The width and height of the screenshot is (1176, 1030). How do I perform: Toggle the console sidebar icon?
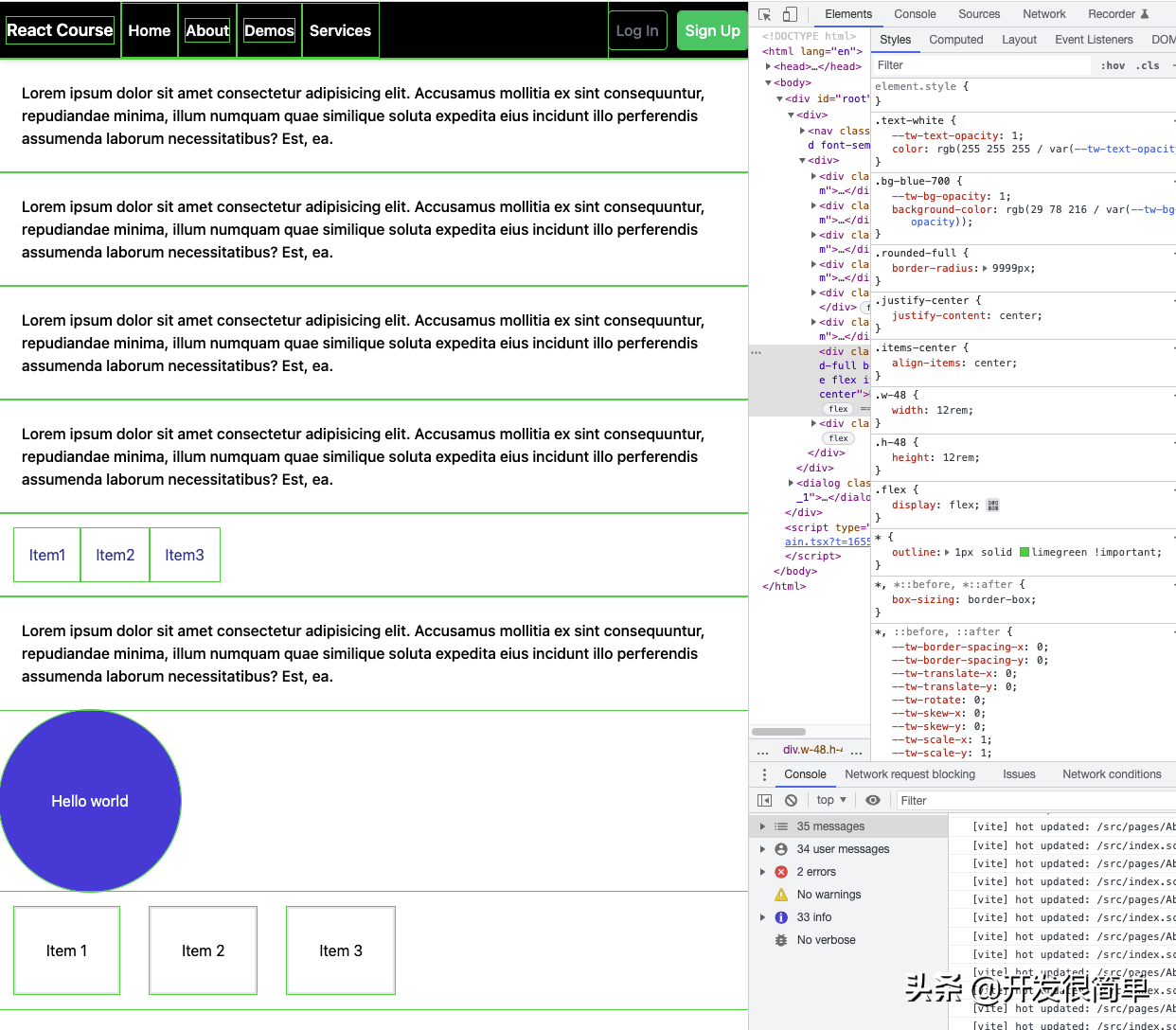(764, 800)
